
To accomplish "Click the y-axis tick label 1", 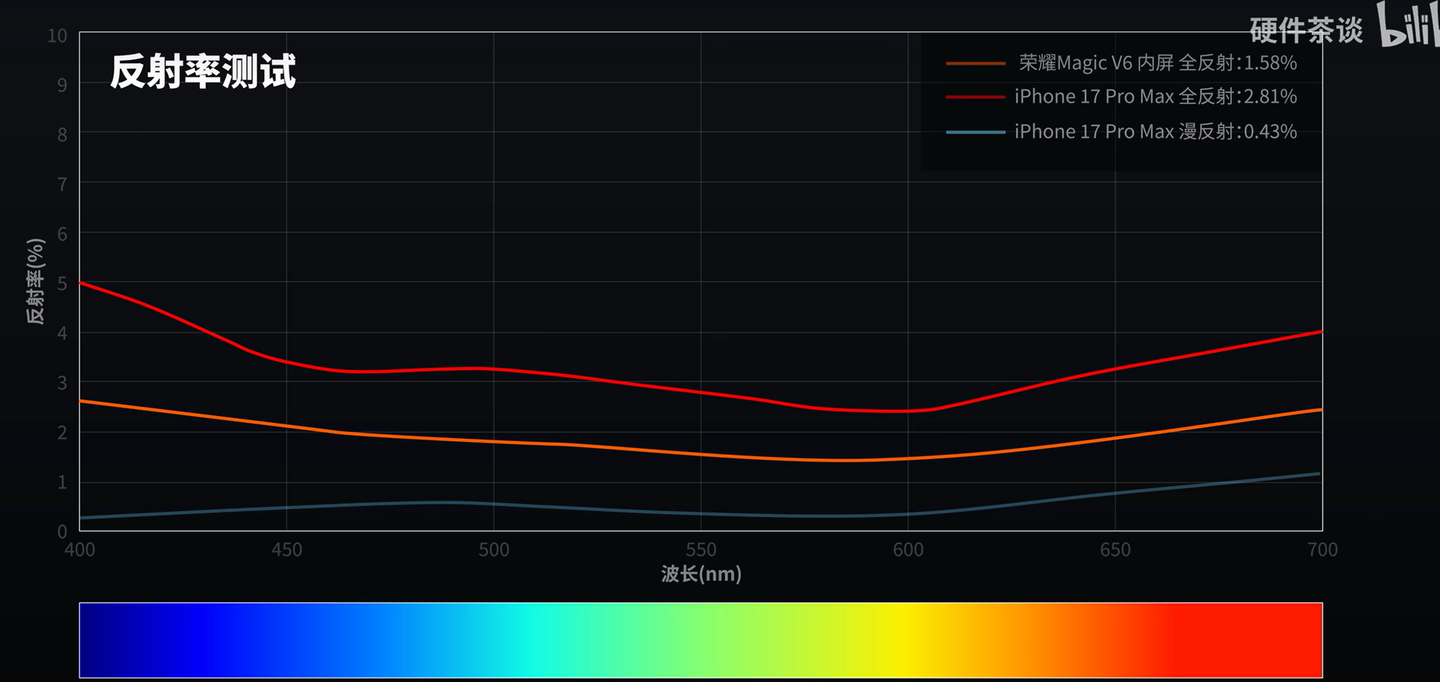I will click(62, 483).
